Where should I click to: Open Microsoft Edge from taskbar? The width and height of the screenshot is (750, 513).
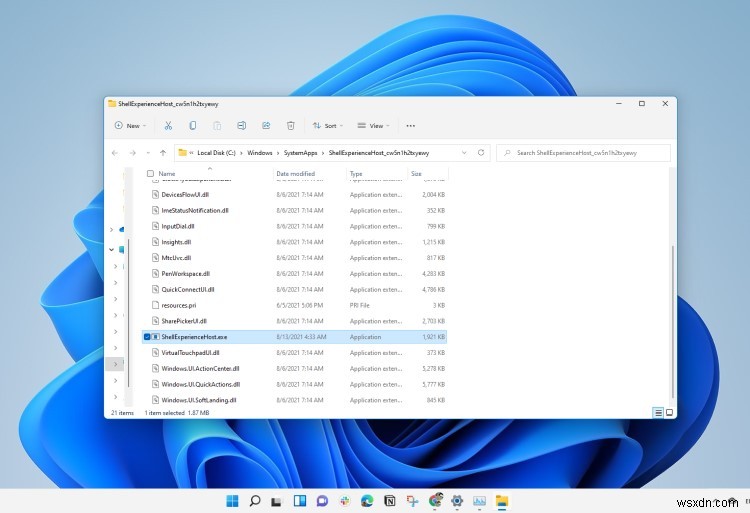[367, 501]
